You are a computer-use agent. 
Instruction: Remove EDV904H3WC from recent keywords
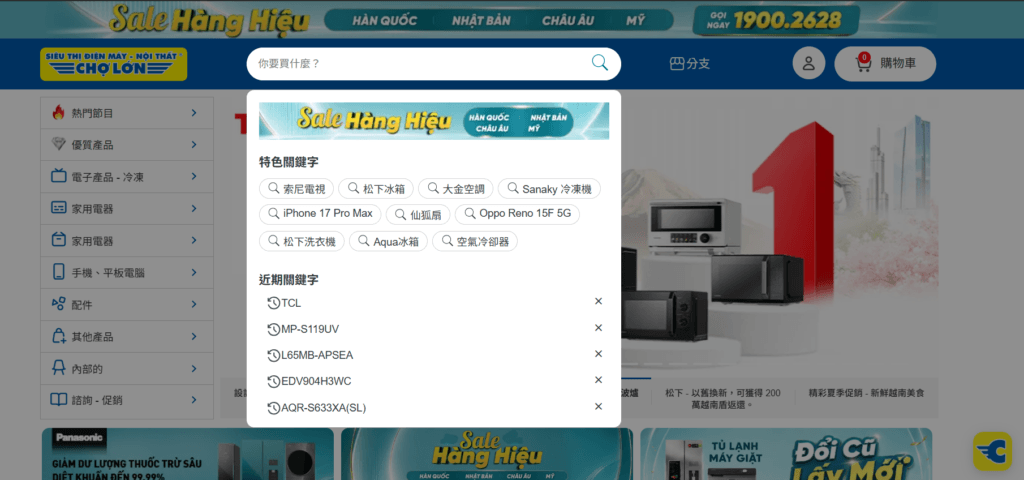[598, 379]
